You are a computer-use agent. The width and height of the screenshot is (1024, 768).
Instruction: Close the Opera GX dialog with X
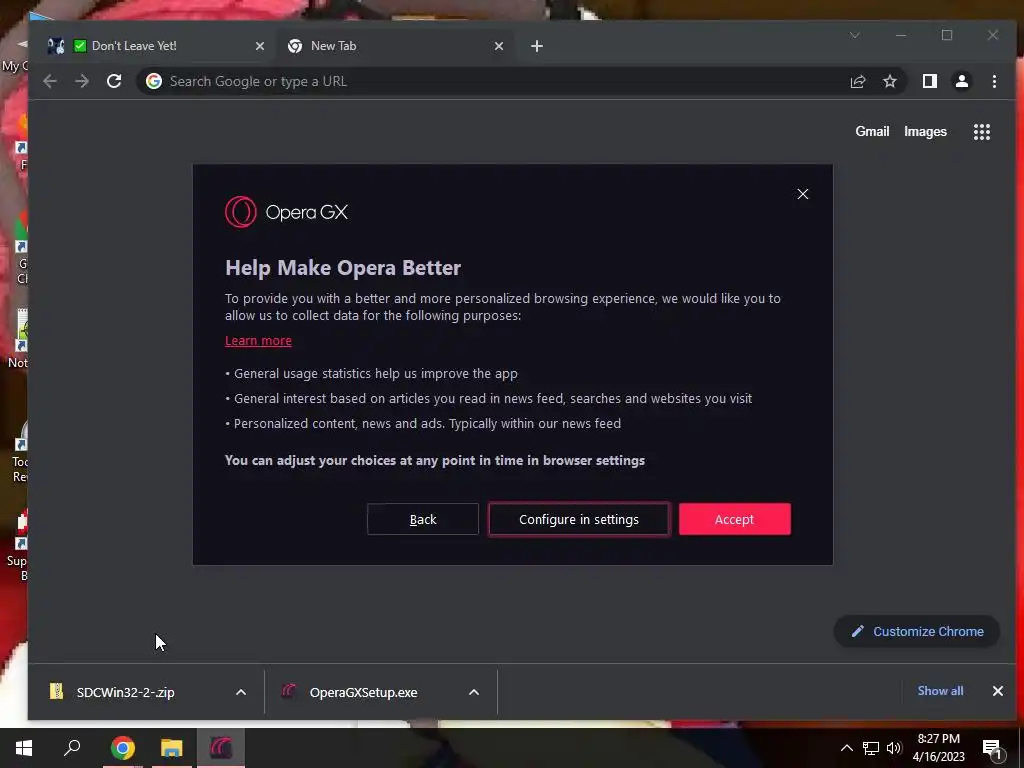[x=803, y=194]
